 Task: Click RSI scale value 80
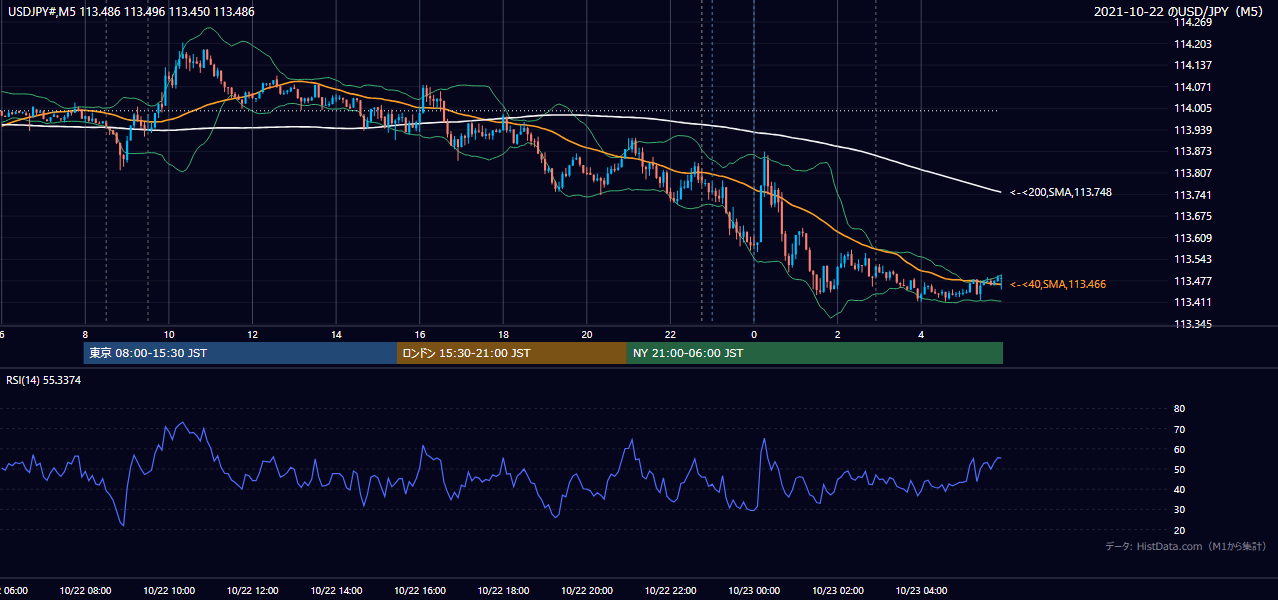click(1179, 409)
